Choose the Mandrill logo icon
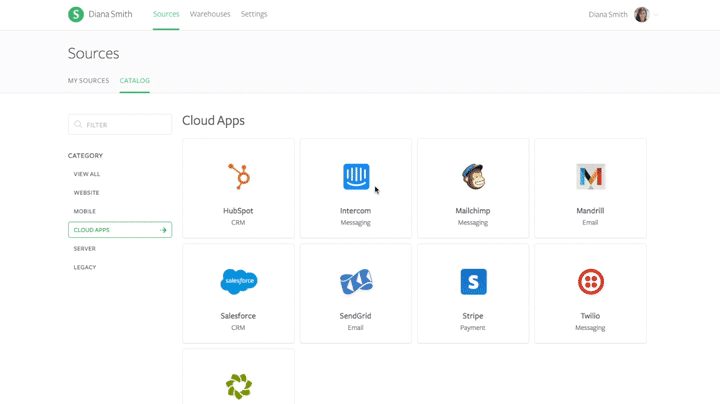Viewport: 720px width, 404px height. 590,177
